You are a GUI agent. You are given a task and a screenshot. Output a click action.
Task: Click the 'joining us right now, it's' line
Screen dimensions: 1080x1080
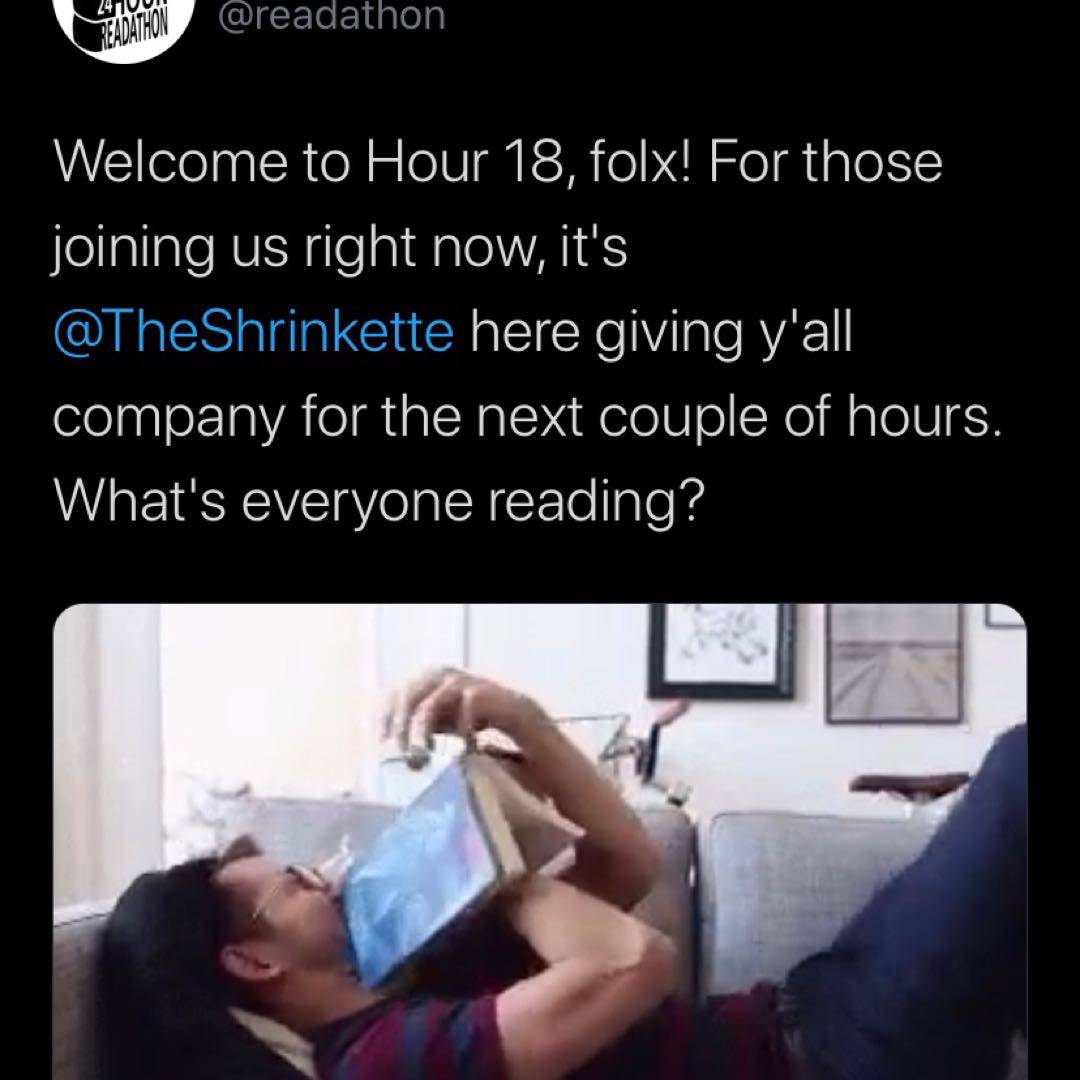point(340,248)
